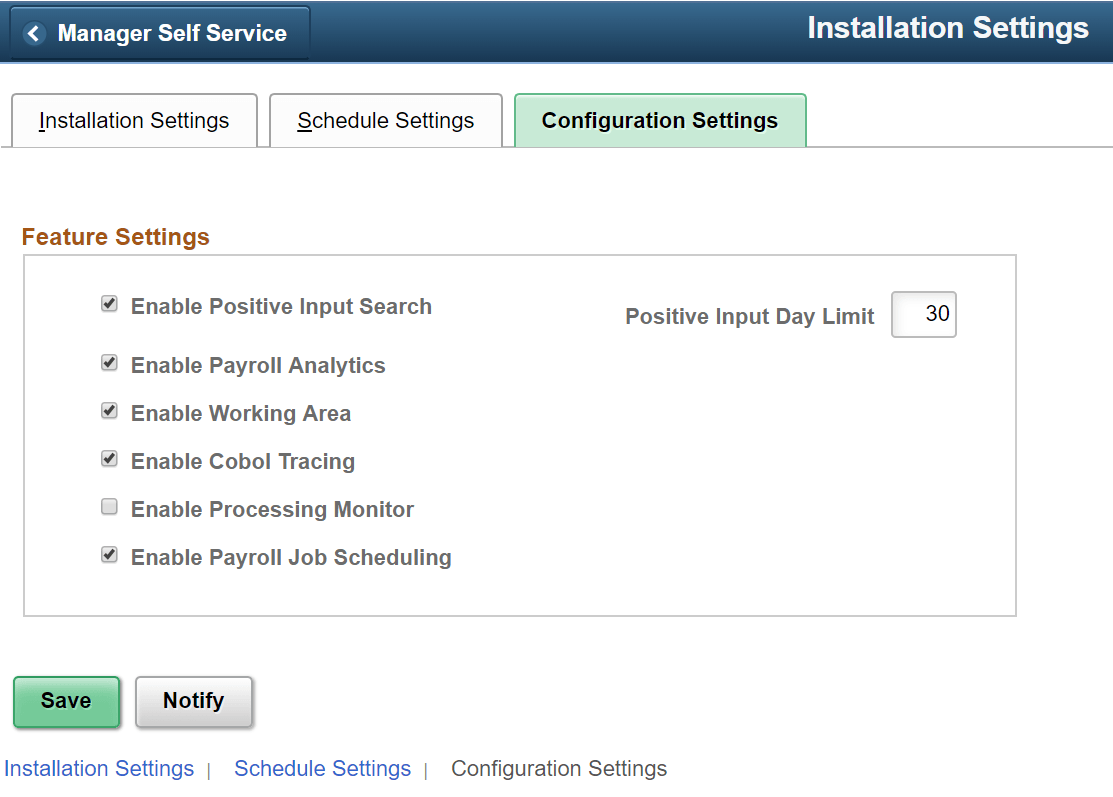Return via the Manager Self Service header button

pos(160,33)
